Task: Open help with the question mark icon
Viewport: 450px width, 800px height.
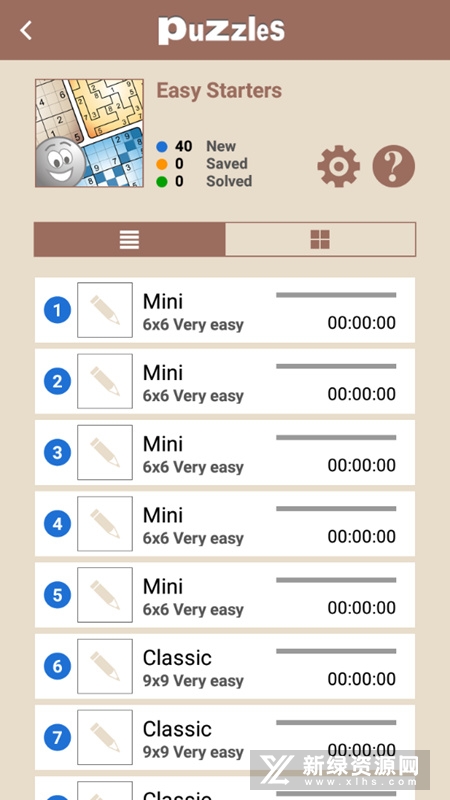Action: (x=393, y=166)
